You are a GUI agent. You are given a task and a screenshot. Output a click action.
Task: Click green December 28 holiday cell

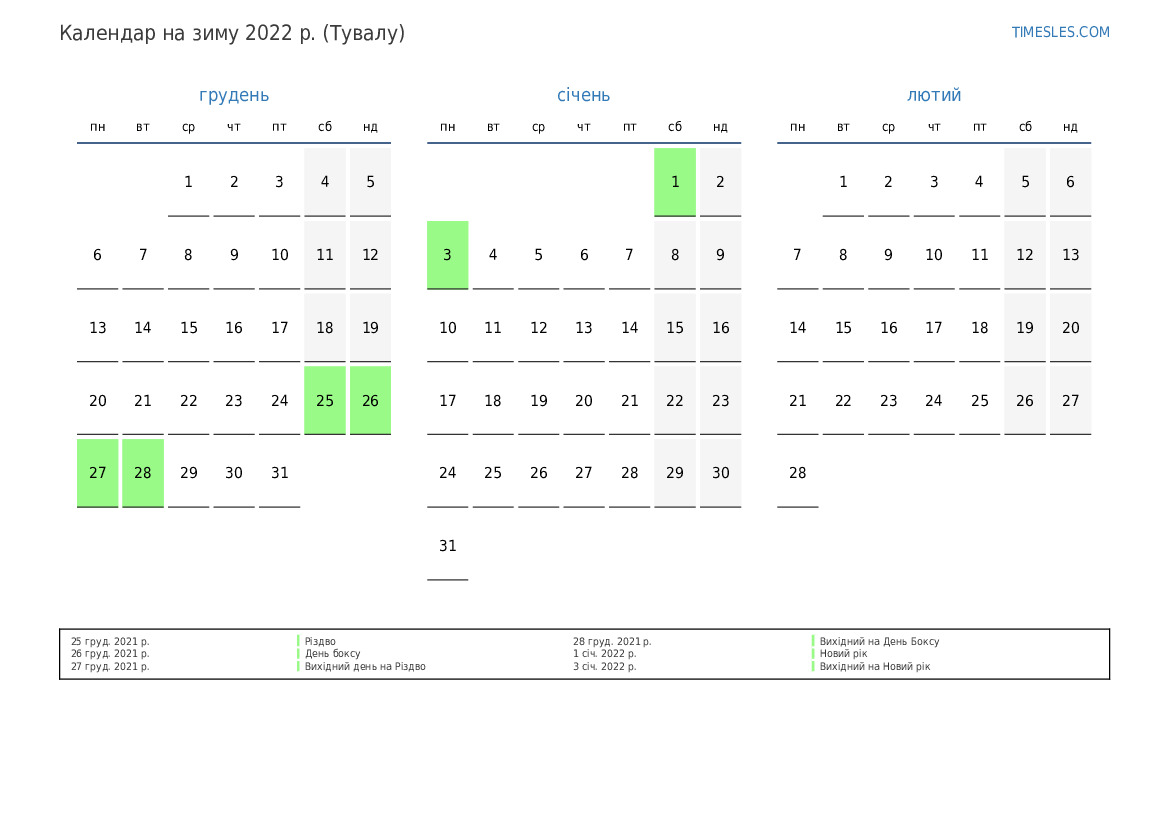click(143, 473)
